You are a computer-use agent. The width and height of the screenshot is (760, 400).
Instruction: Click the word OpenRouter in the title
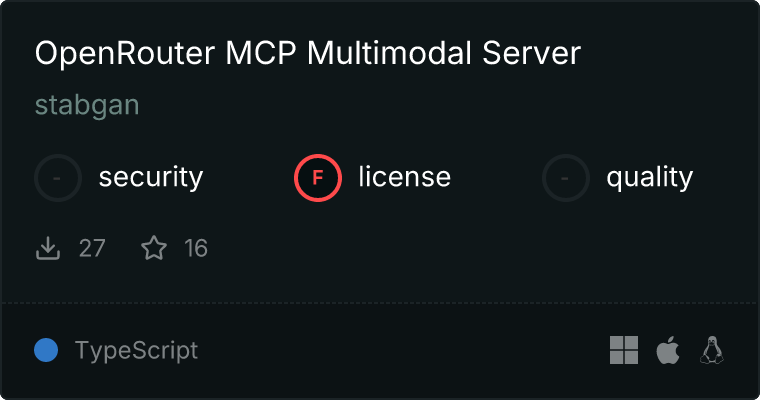125,53
